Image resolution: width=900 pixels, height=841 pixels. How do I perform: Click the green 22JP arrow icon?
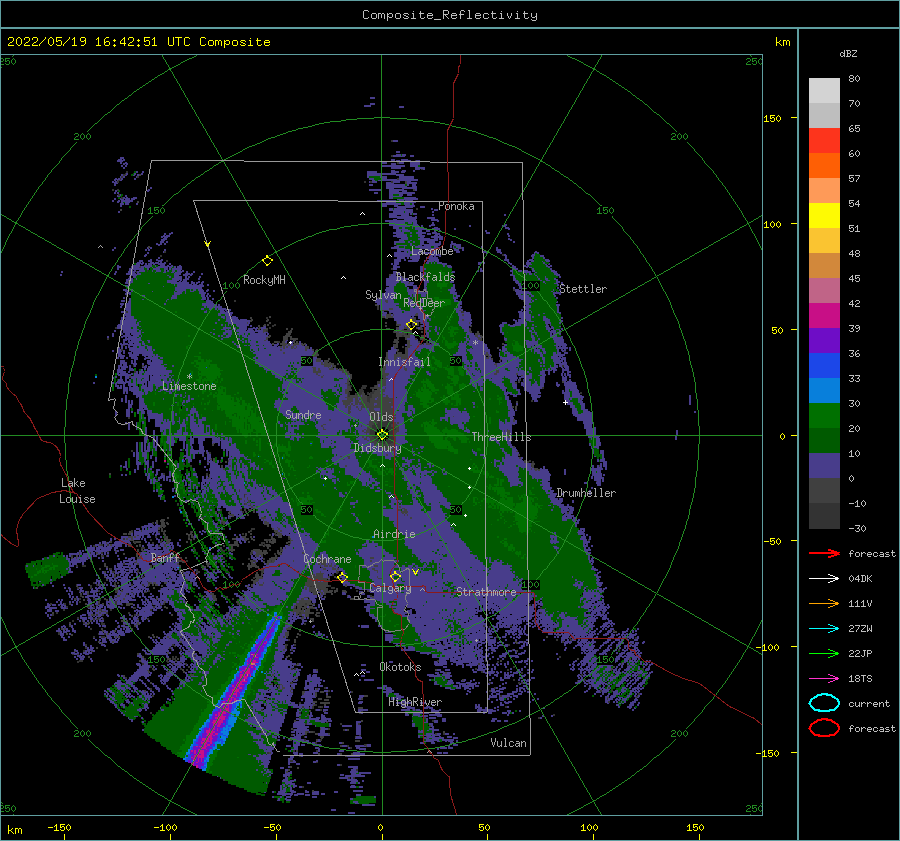[824, 653]
